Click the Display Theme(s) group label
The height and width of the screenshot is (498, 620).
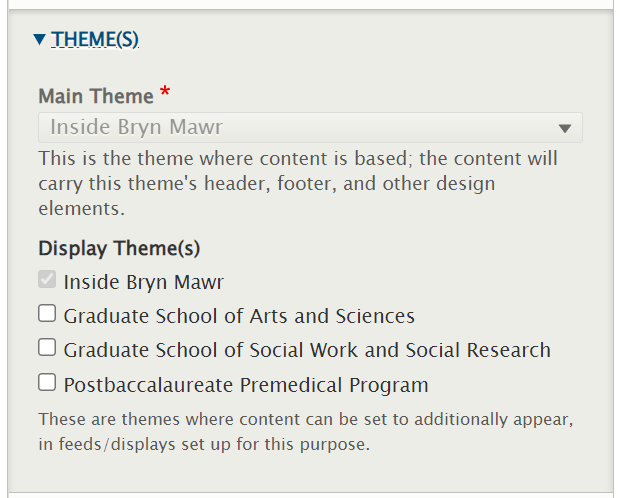coord(119,249)
